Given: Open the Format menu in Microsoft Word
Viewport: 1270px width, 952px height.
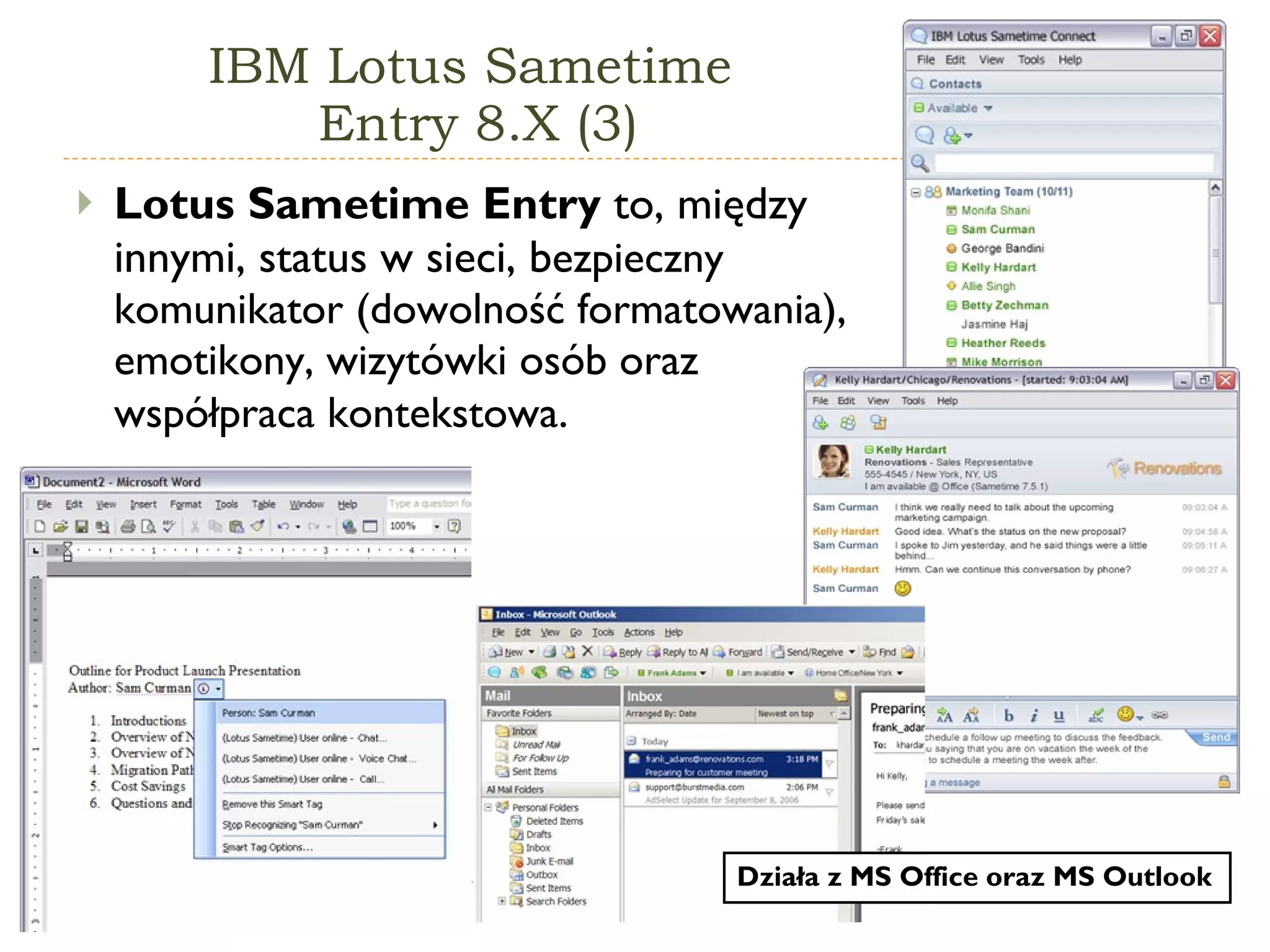Looking at the screenshot, I should click(x=185, y=505).
